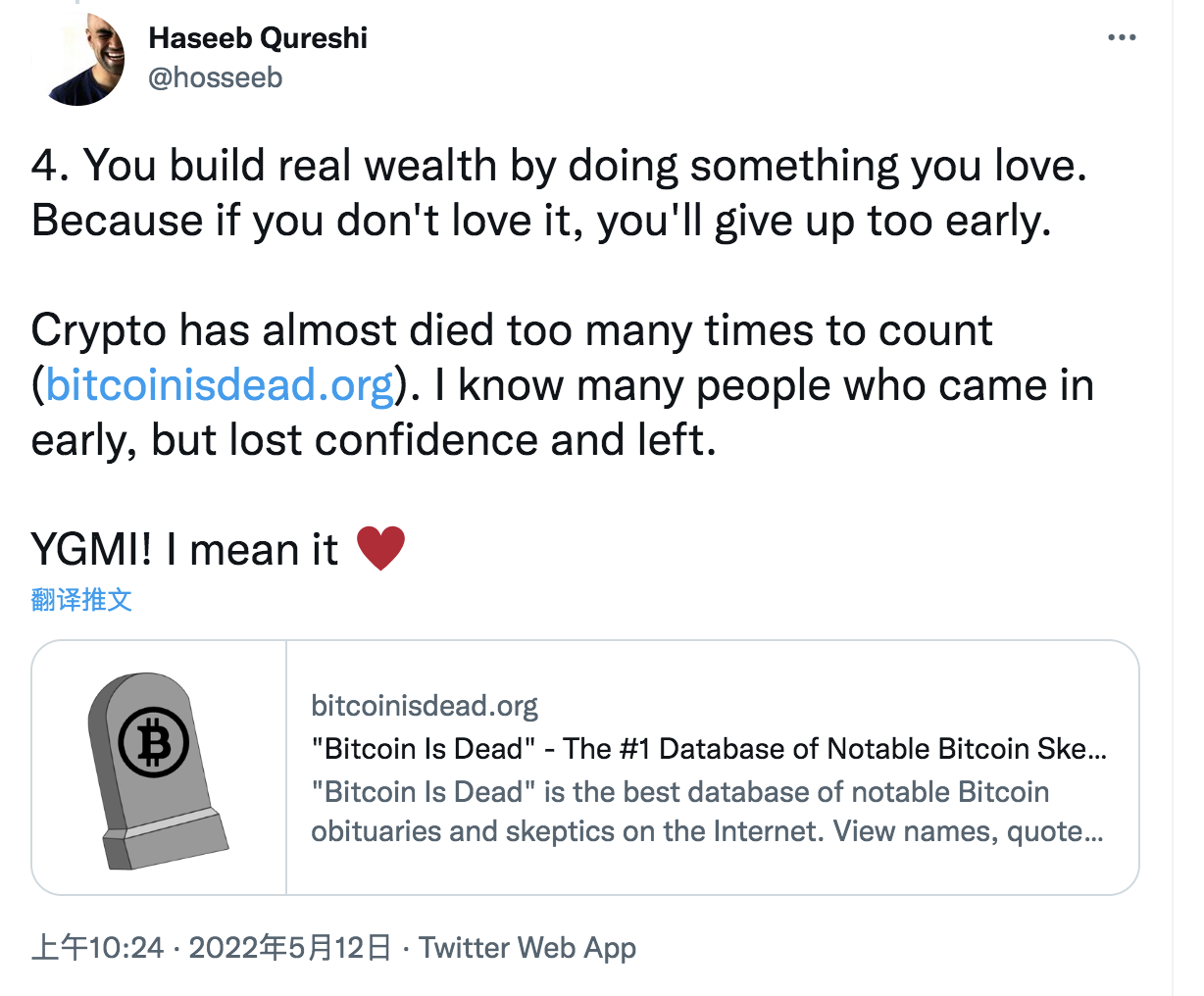Click the link card description text
The image size is (1204, 996).
[706, 812]
